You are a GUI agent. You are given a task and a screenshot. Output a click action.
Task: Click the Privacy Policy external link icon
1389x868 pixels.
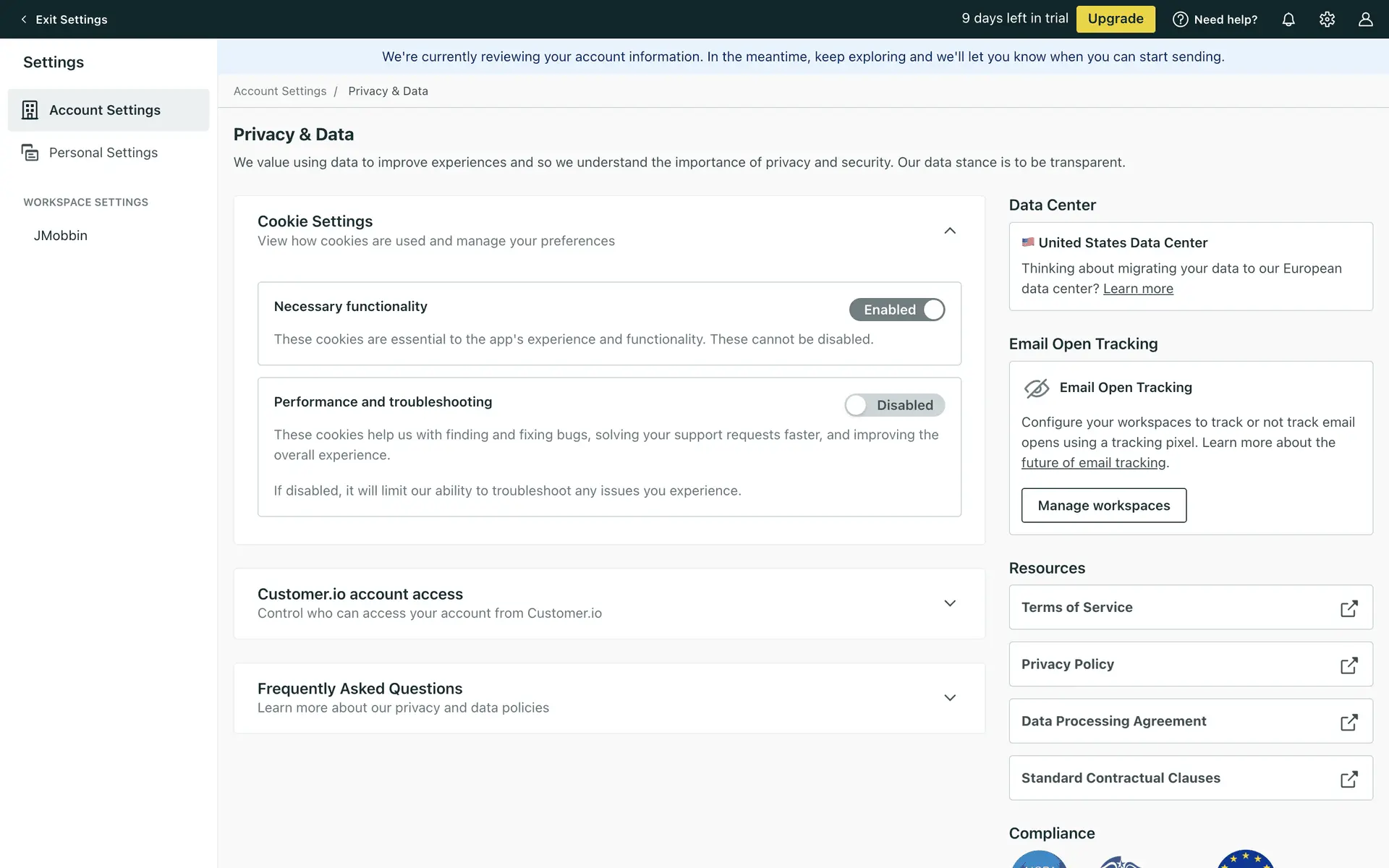tap(1348, 665)
